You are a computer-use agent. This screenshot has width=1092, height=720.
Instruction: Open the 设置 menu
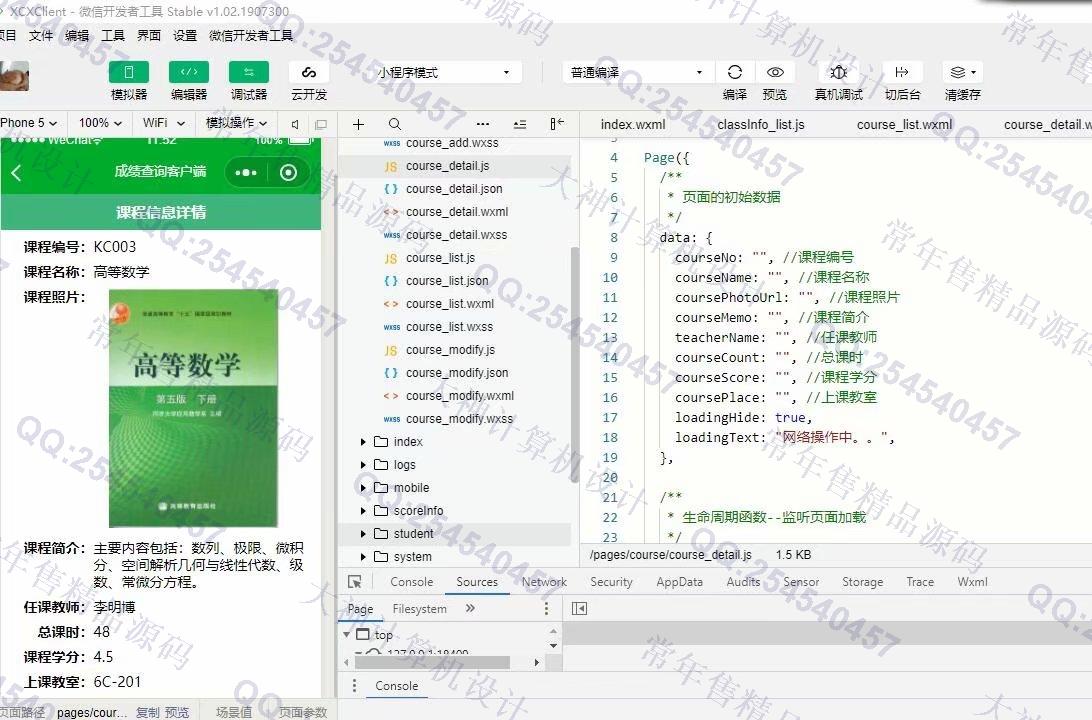(185, 36)
